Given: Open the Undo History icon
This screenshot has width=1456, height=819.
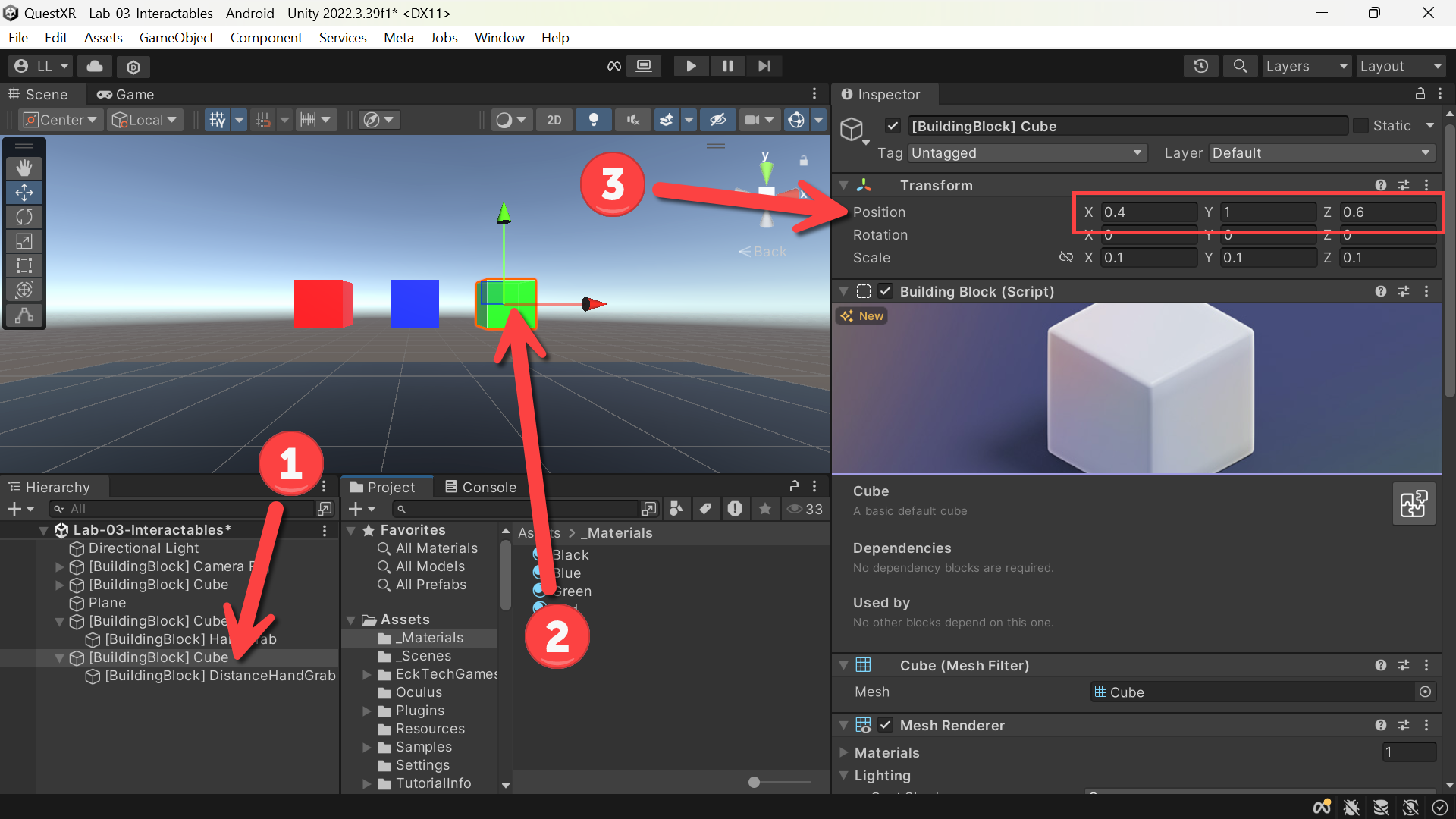Looking at the screenshot, I should [x=1200, y=66].
